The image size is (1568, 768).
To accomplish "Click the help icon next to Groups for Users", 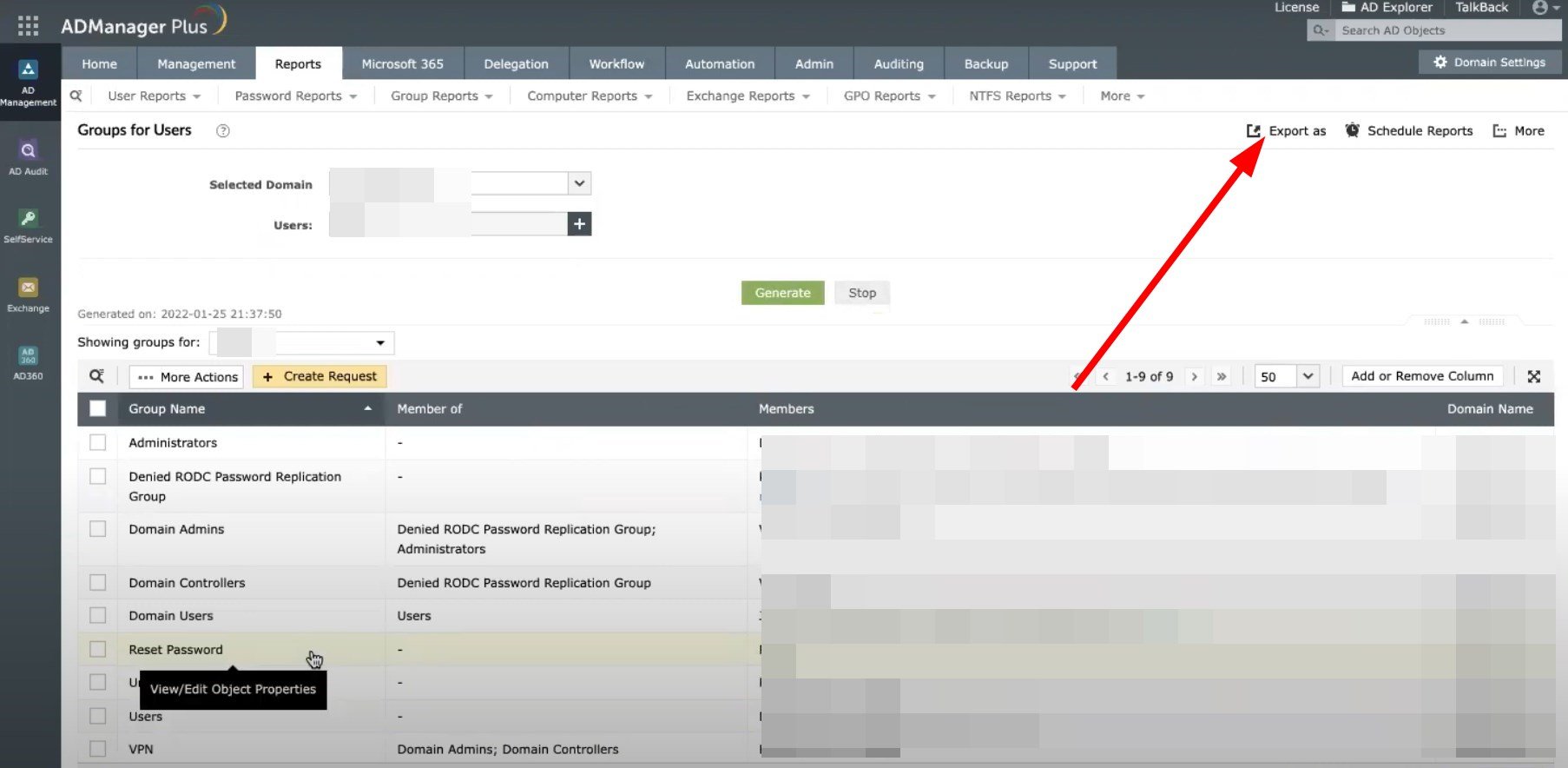I will (223, 130).
